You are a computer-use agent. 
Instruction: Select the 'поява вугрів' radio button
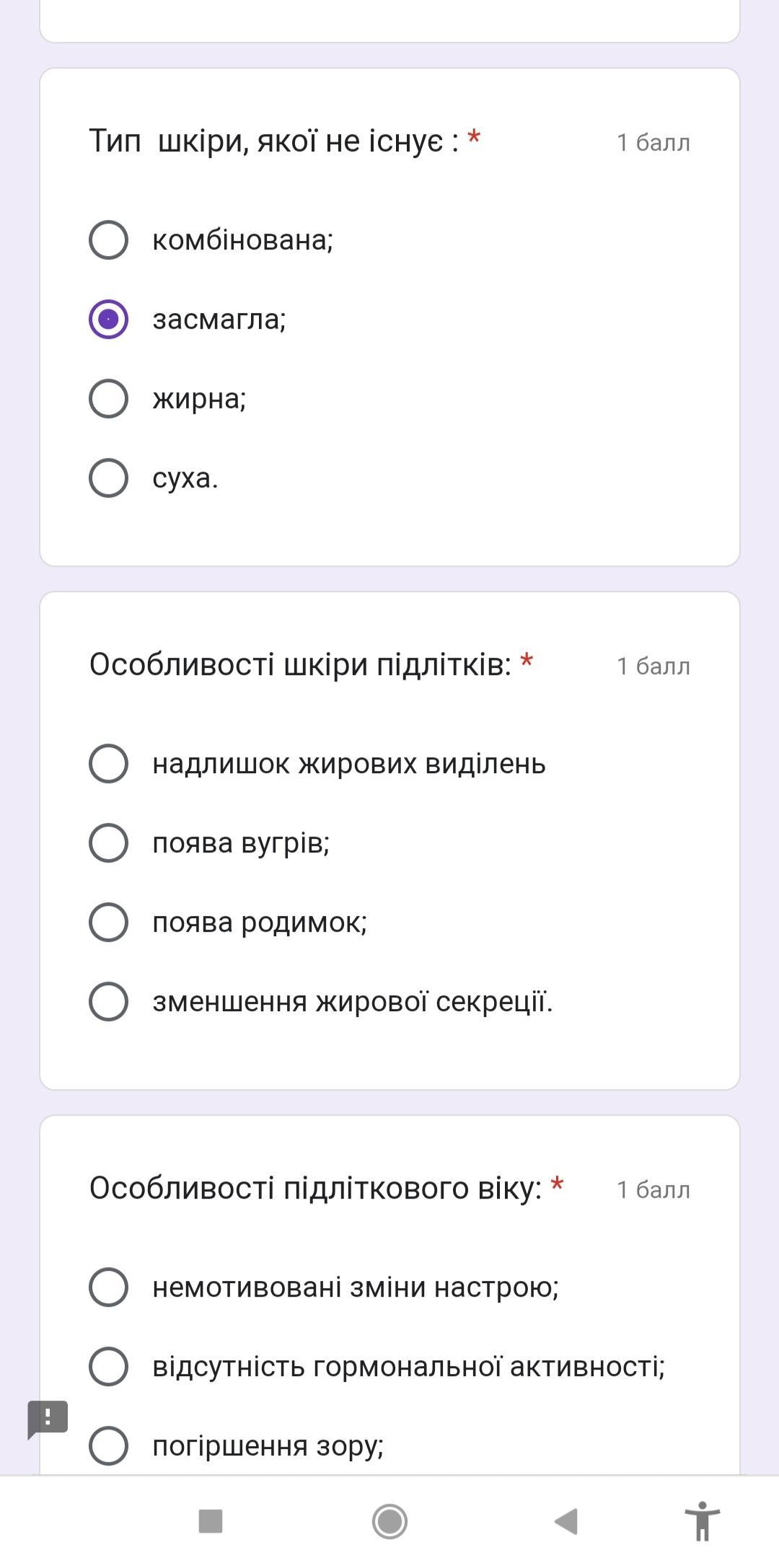(109, 842)
